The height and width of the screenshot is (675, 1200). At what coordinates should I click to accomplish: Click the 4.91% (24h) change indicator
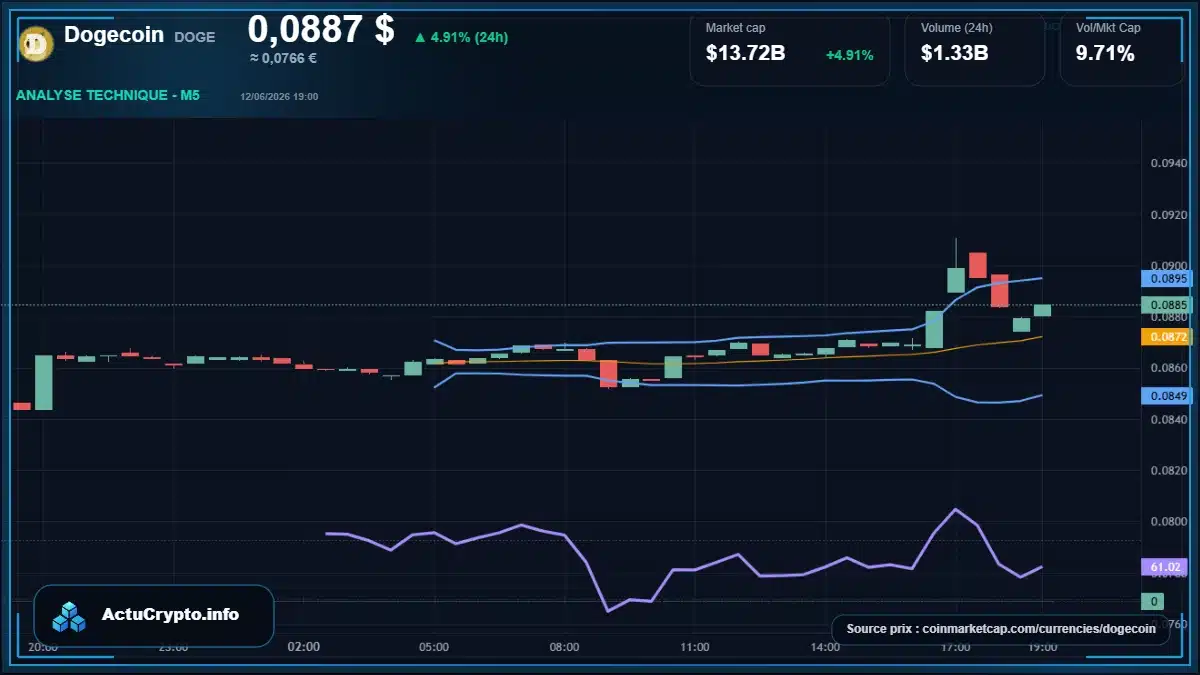[x=461, y=37]
